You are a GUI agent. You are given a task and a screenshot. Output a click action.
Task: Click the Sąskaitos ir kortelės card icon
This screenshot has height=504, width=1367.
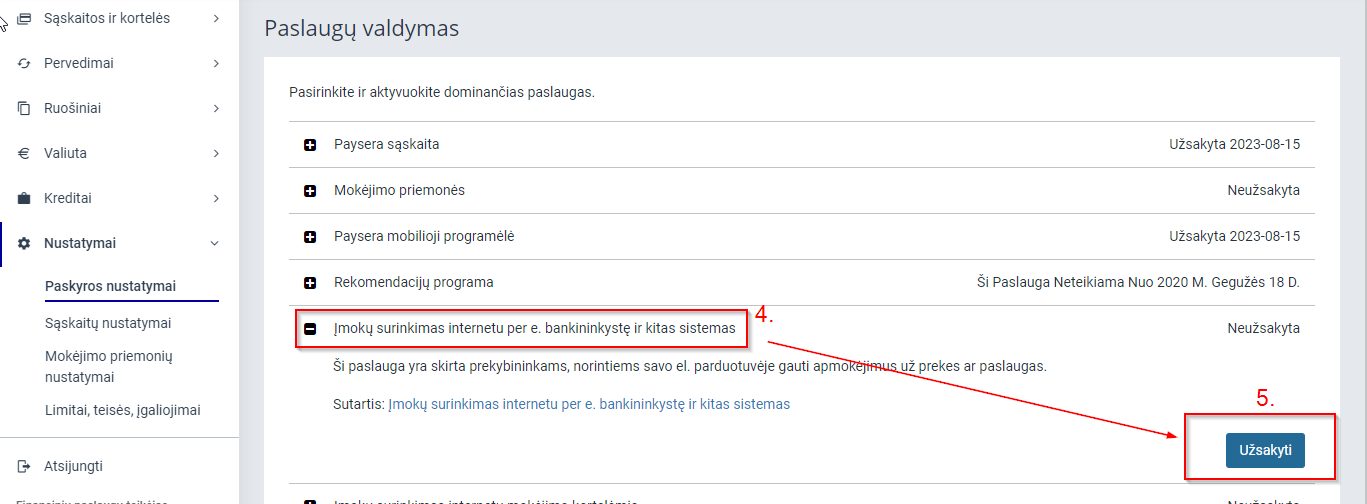pyautogui.click(x=24, y=18)
